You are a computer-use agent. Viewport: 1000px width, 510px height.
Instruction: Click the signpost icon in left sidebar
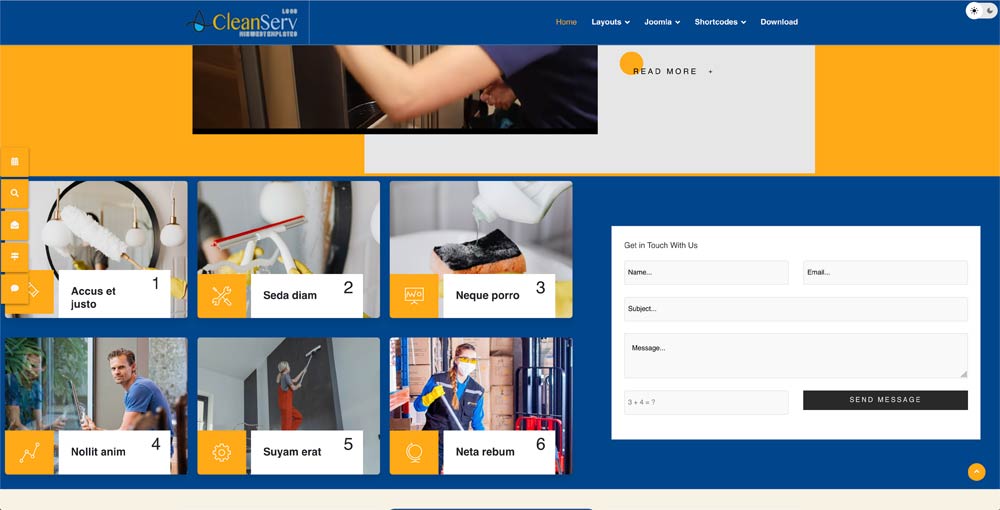point(15,257)
